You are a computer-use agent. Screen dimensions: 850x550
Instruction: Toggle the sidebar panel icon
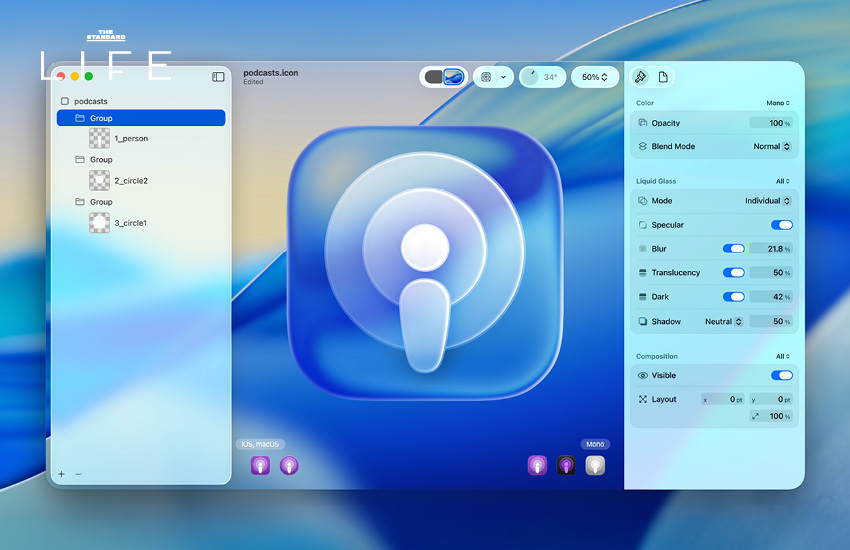click(x=218, y=77)
